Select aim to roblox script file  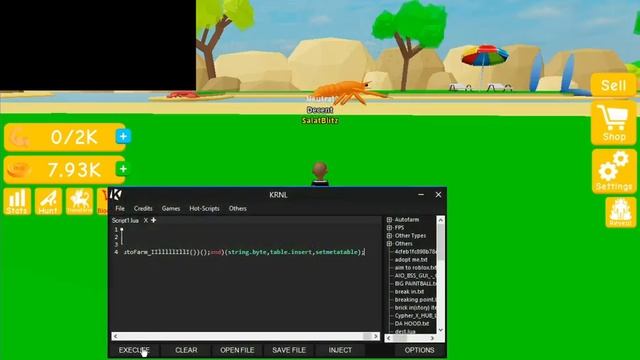click(x=415, y=267)
